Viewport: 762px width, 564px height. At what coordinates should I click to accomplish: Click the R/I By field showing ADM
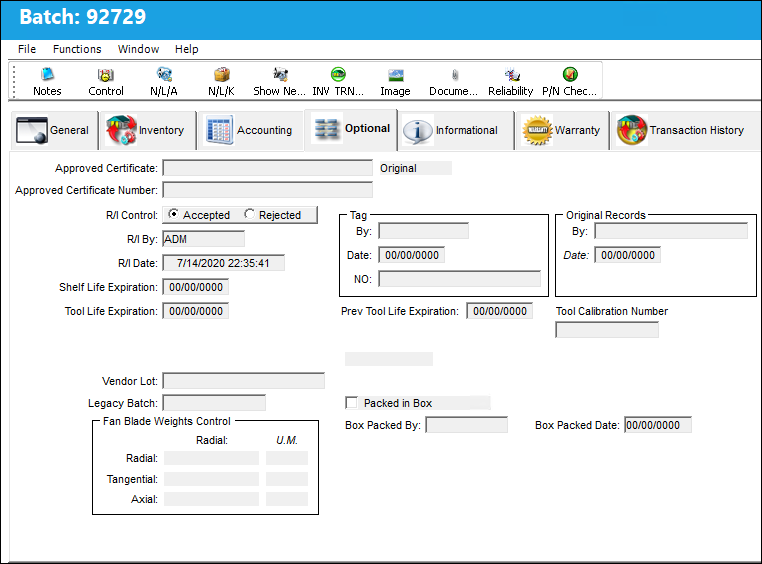[204, 239]
